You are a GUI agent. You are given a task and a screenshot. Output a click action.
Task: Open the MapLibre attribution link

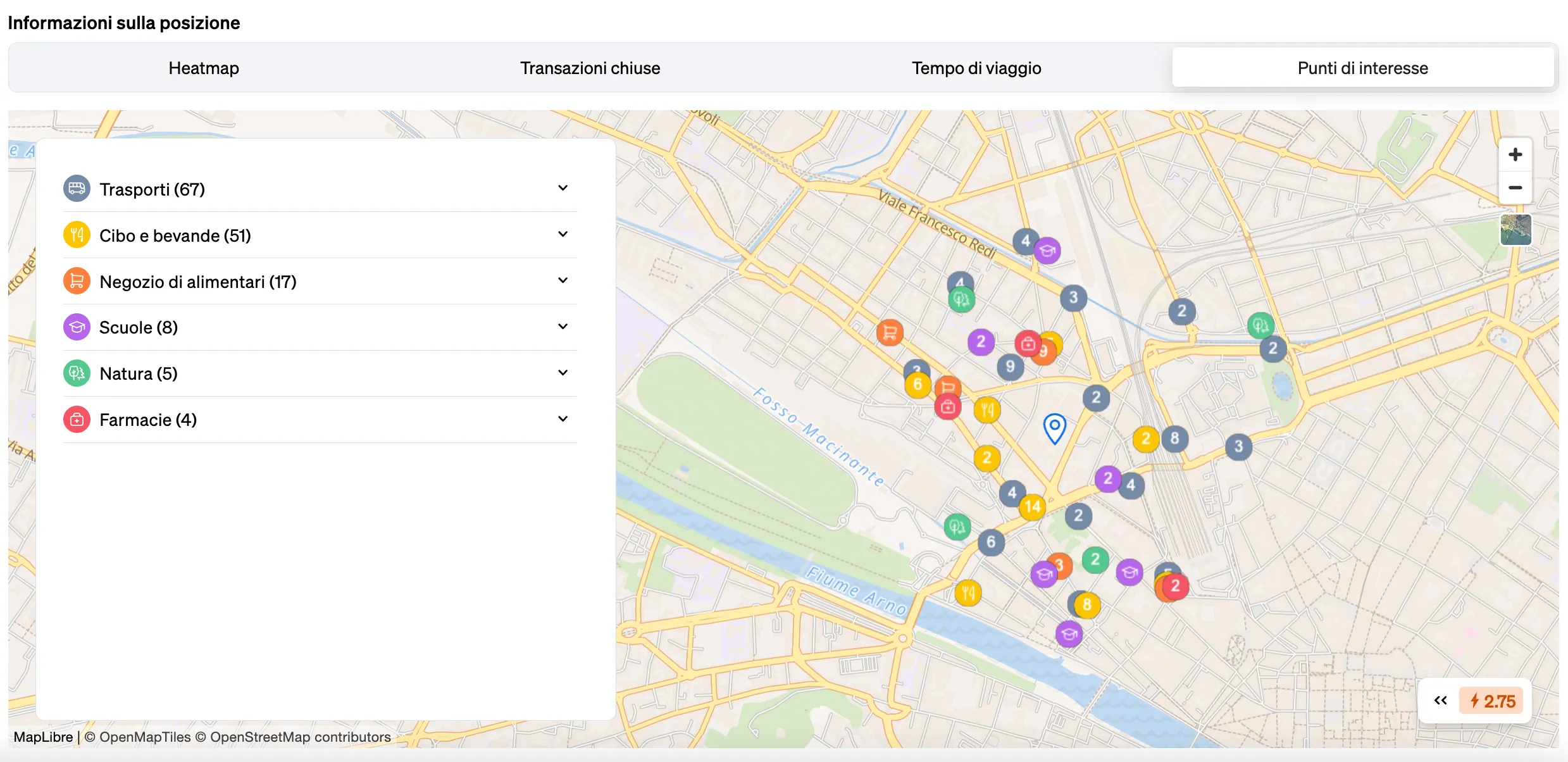43,737
